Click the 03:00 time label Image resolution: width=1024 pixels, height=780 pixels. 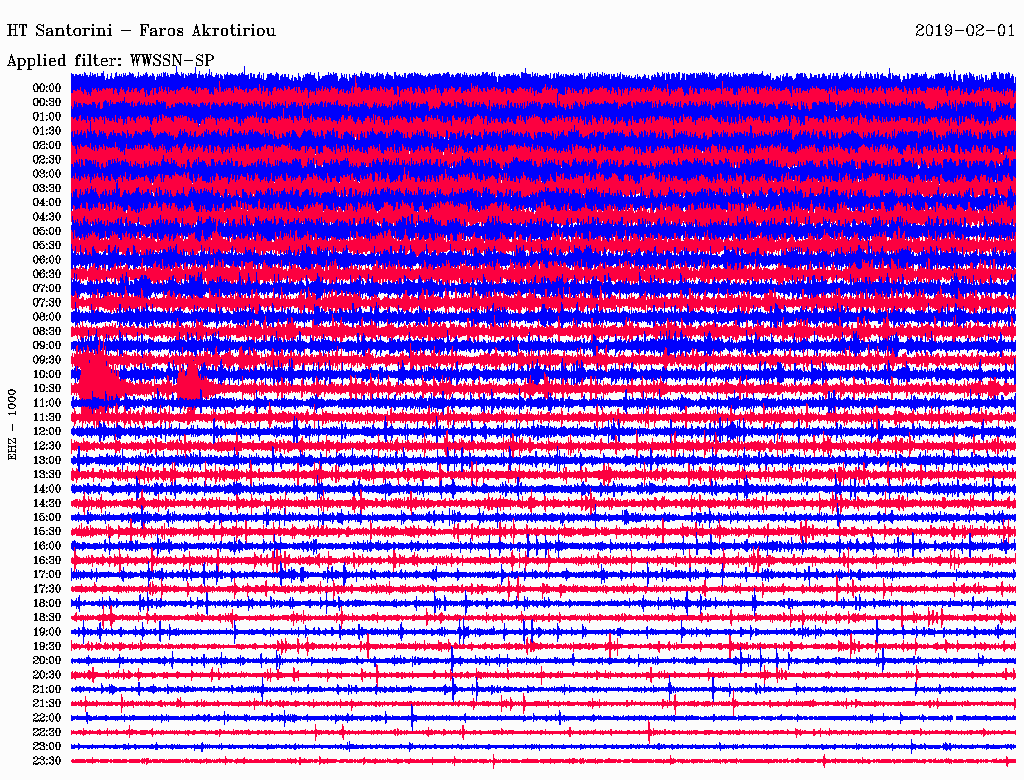[47, 174]
